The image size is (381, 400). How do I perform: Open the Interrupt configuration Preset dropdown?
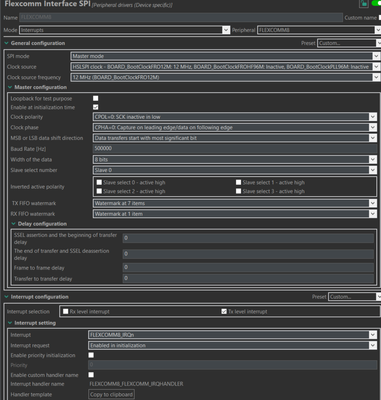tap(355, 297)
